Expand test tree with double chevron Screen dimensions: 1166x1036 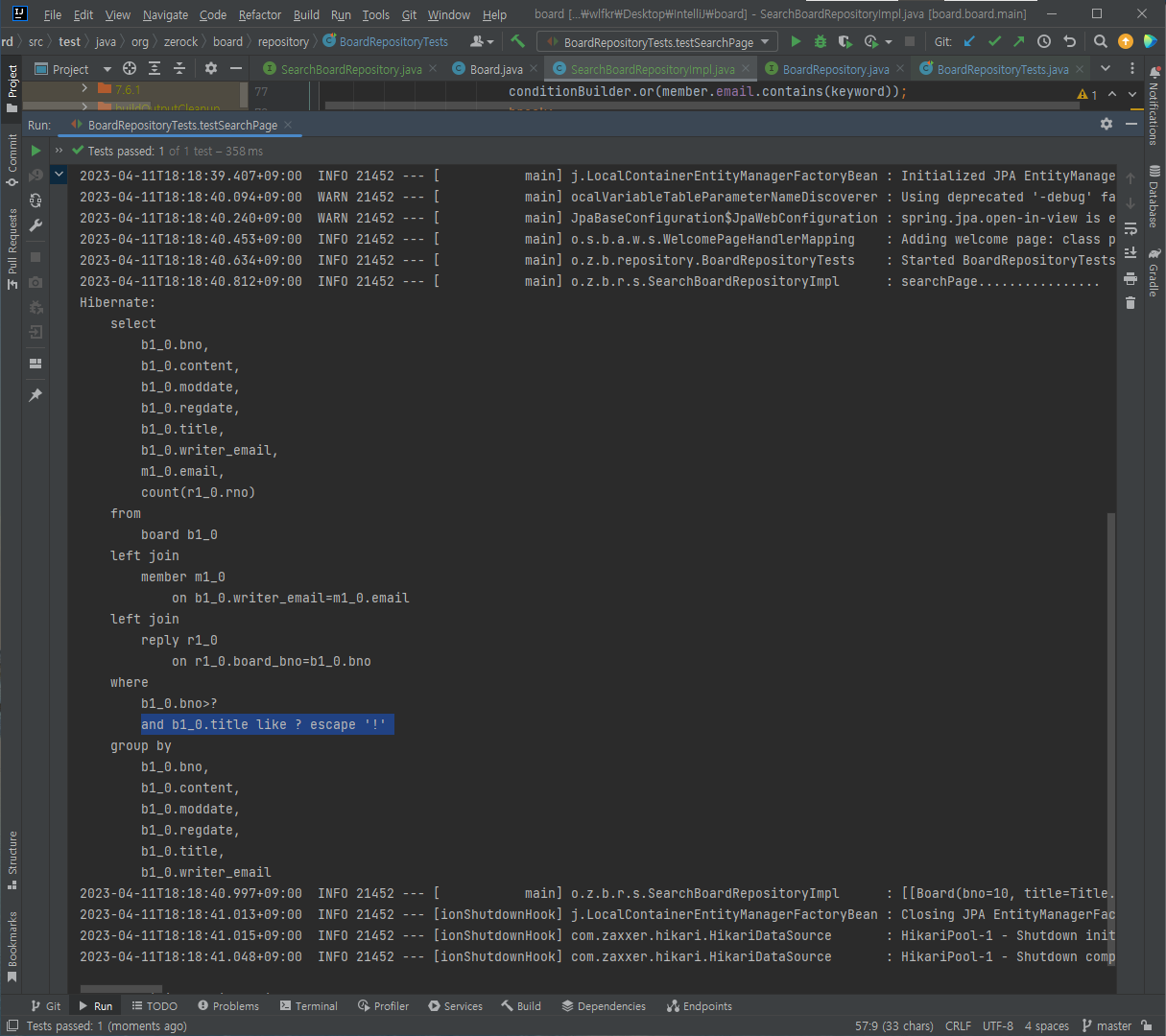click(59, 151)
